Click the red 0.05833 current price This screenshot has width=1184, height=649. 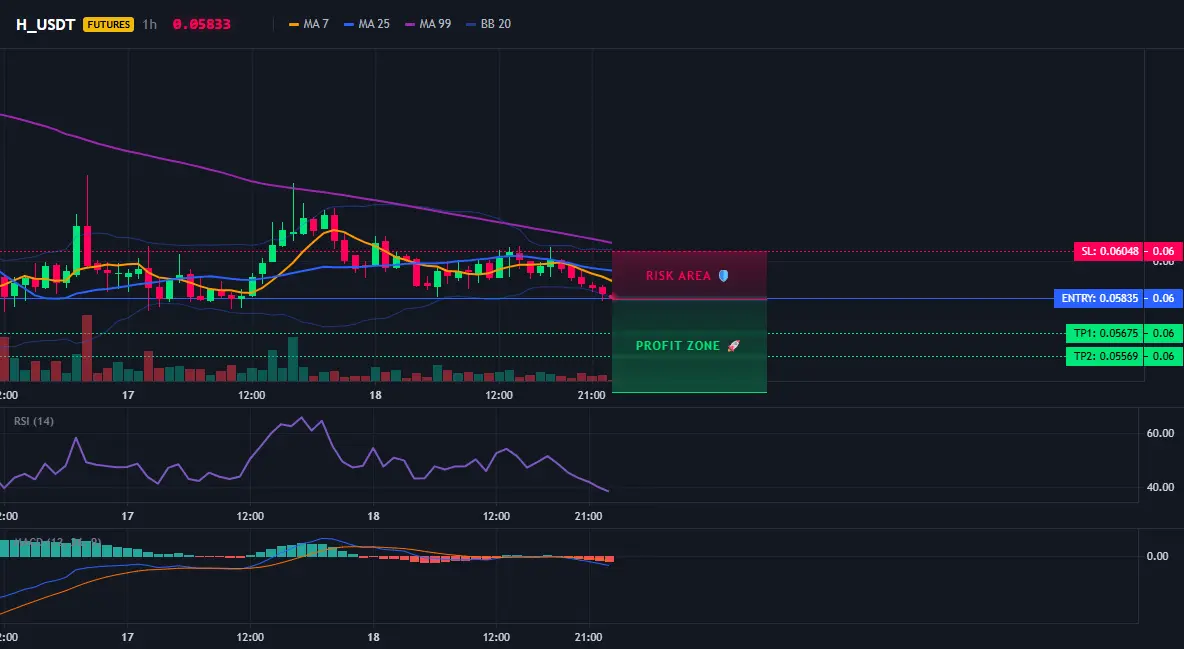point(202,24)
